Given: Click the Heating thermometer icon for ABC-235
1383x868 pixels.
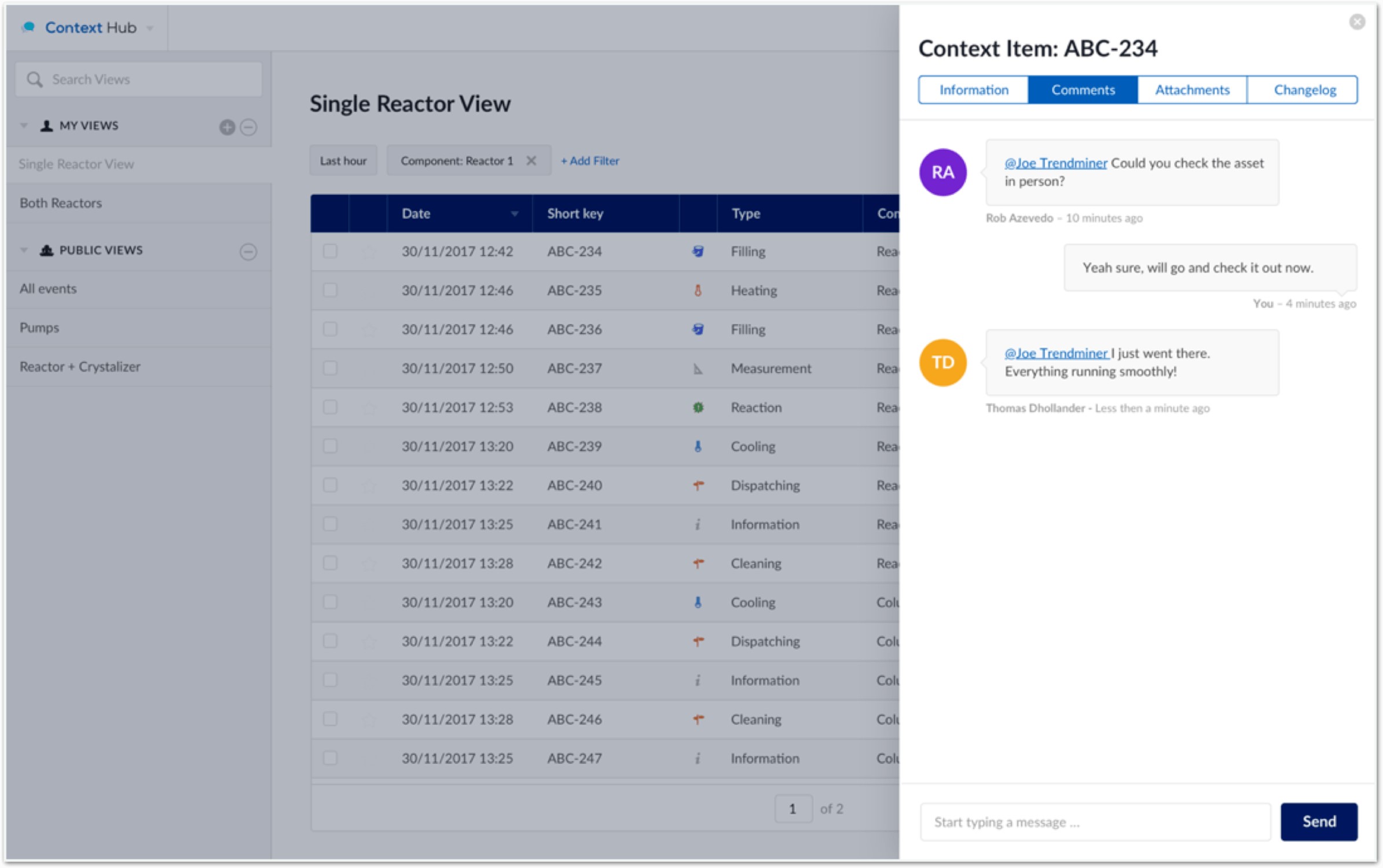Looking at the screenshot, I should (x=698, y=290).
